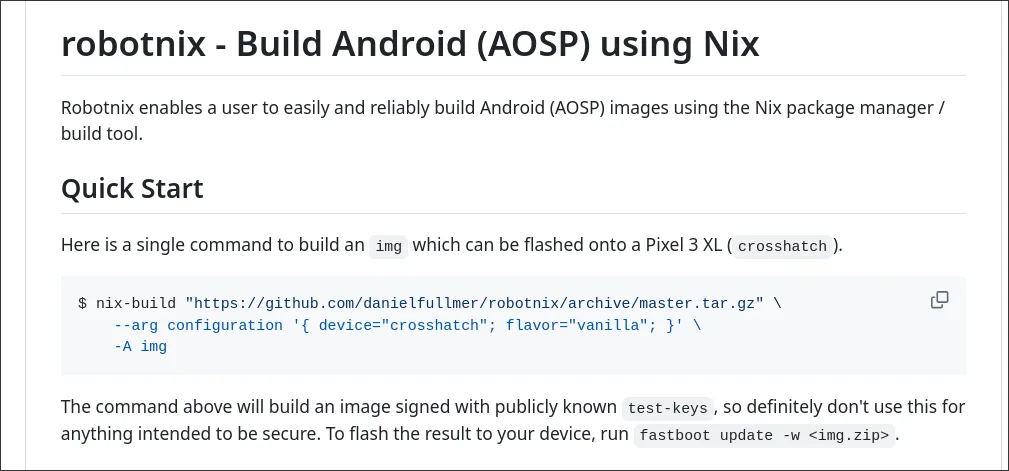Click the GitHub archive URL in code block
The image size is (1009, 471).
click(x=475, y=301)
